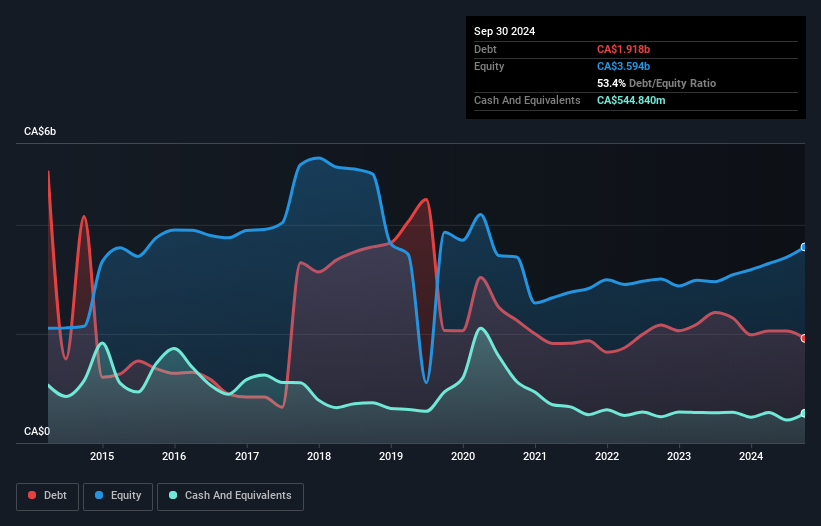Click the CA$0 y-axis label

pos(37,431)
